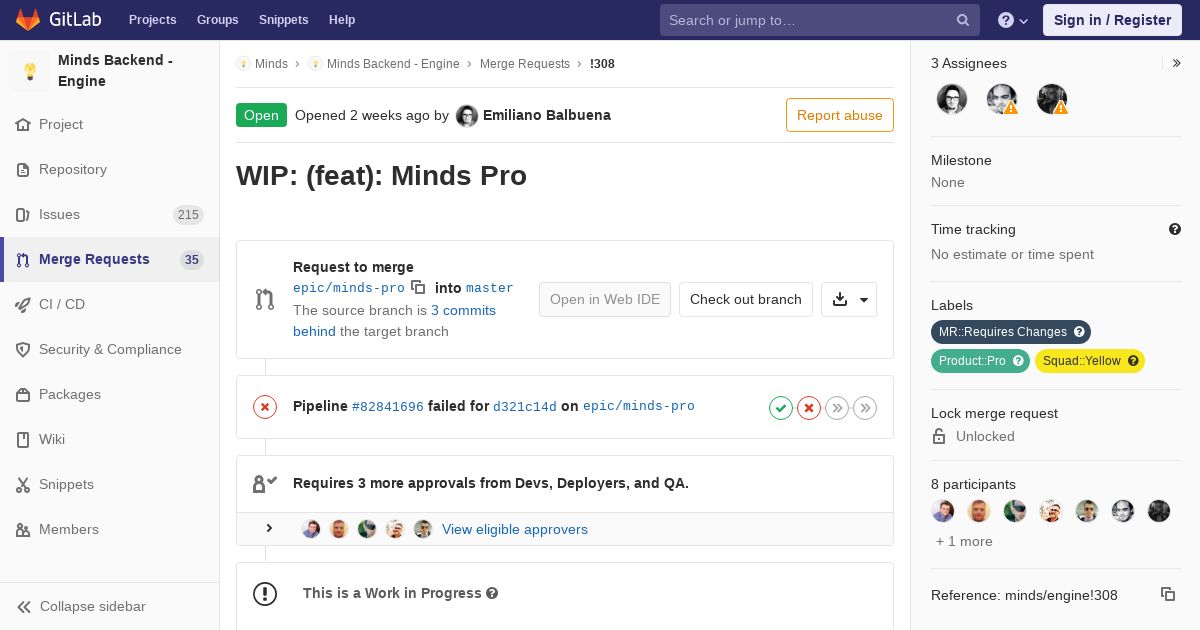
Task: Open the Help top navigation link
Action: click(x=342, y=20)
